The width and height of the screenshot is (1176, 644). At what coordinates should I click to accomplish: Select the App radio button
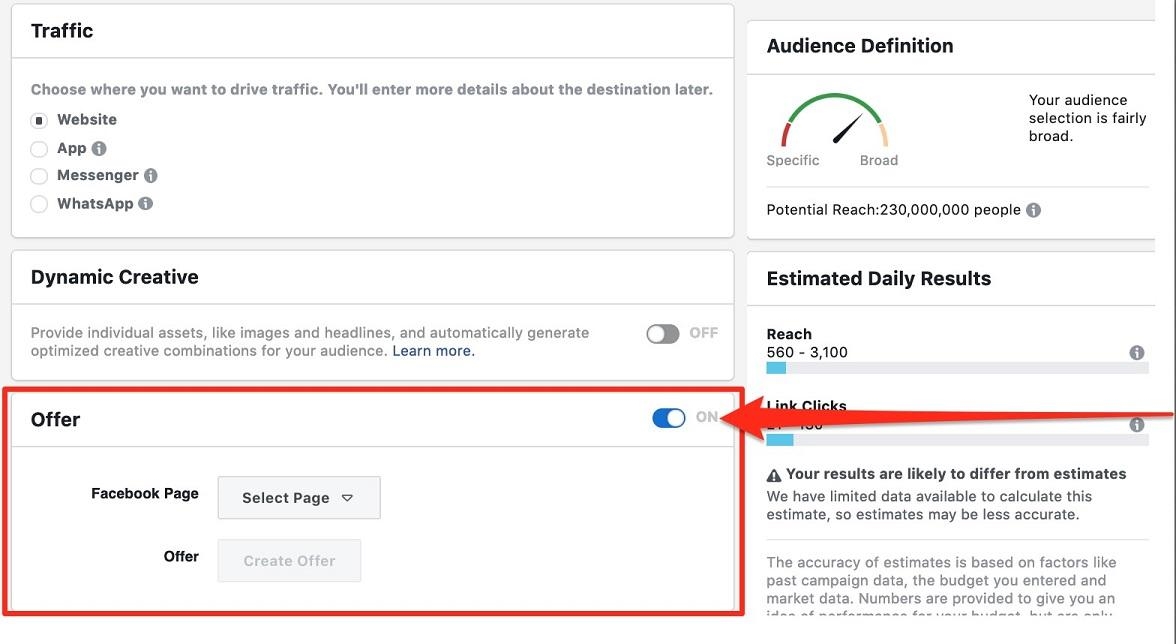point(39,147)
